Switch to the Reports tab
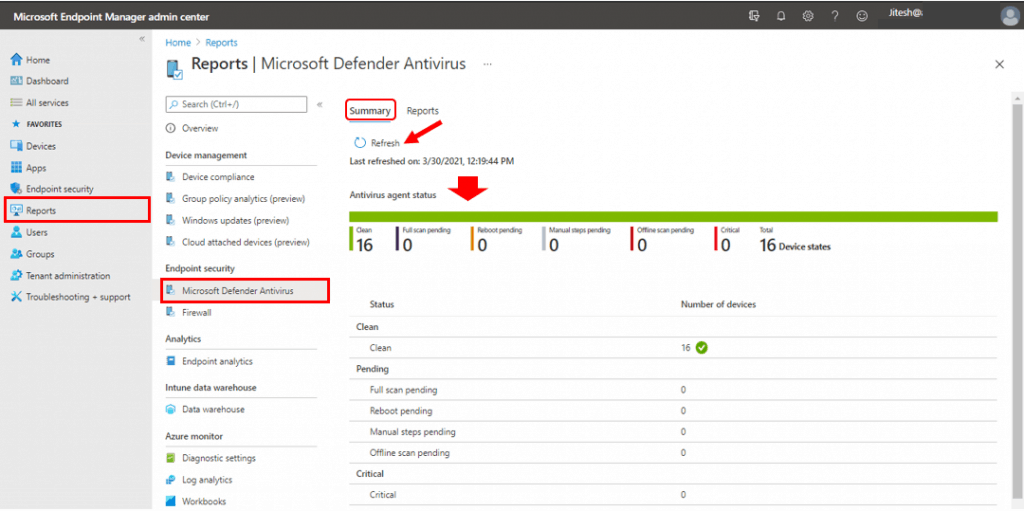This screenshot has height=511, width=1024. [x=423, y=111]
